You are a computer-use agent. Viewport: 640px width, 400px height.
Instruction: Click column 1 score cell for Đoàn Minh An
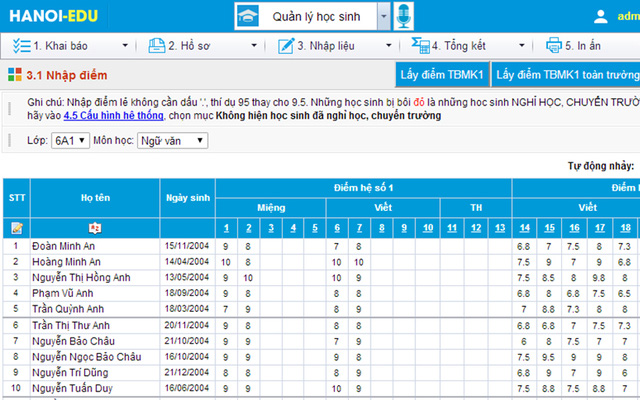tap(226, 247)
